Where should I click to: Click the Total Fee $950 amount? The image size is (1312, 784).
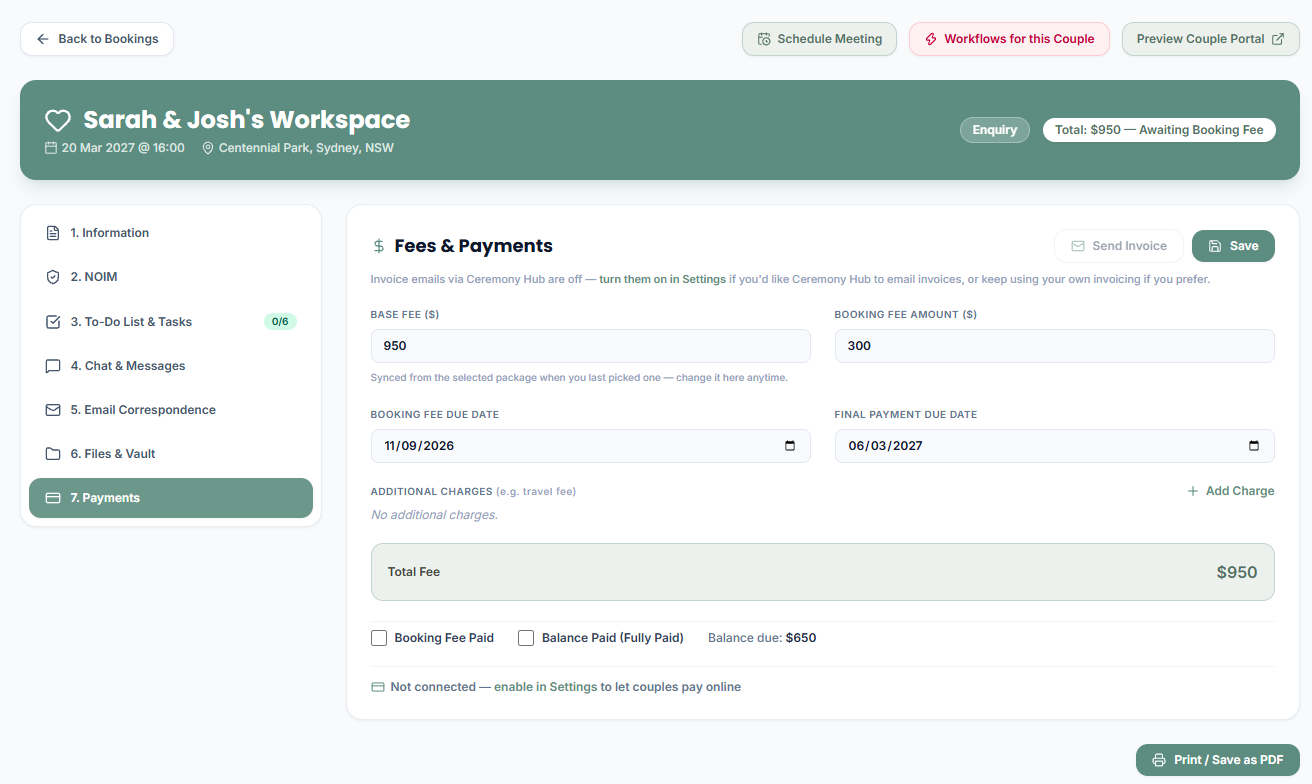(x=1237, y=572)
